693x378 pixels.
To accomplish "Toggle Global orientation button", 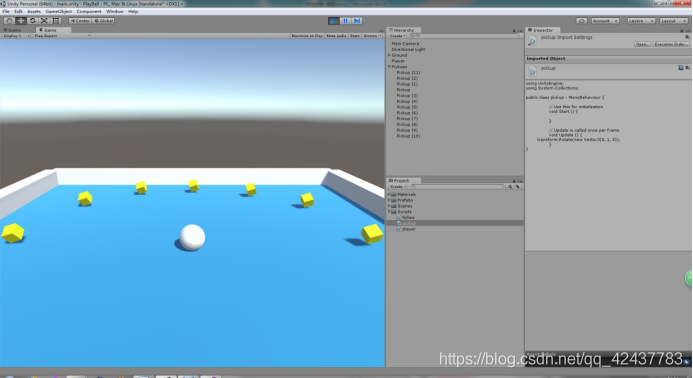I will tap(104, 21).
